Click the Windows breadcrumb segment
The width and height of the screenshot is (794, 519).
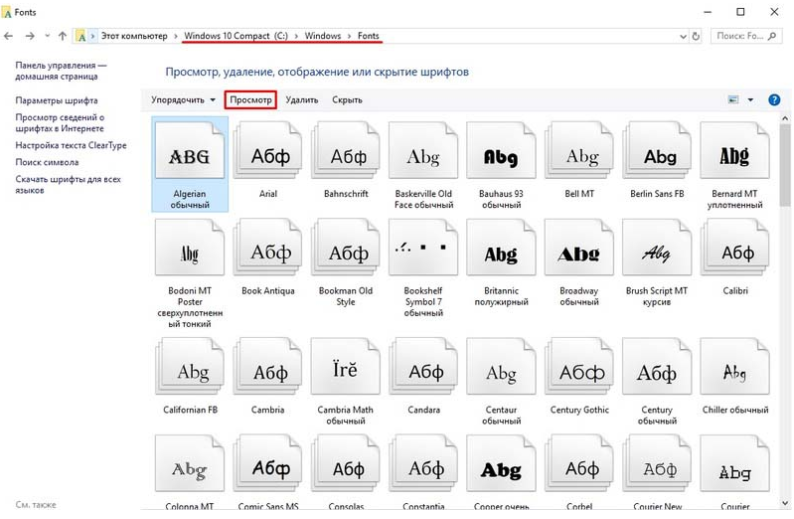[x=323, y=36]
